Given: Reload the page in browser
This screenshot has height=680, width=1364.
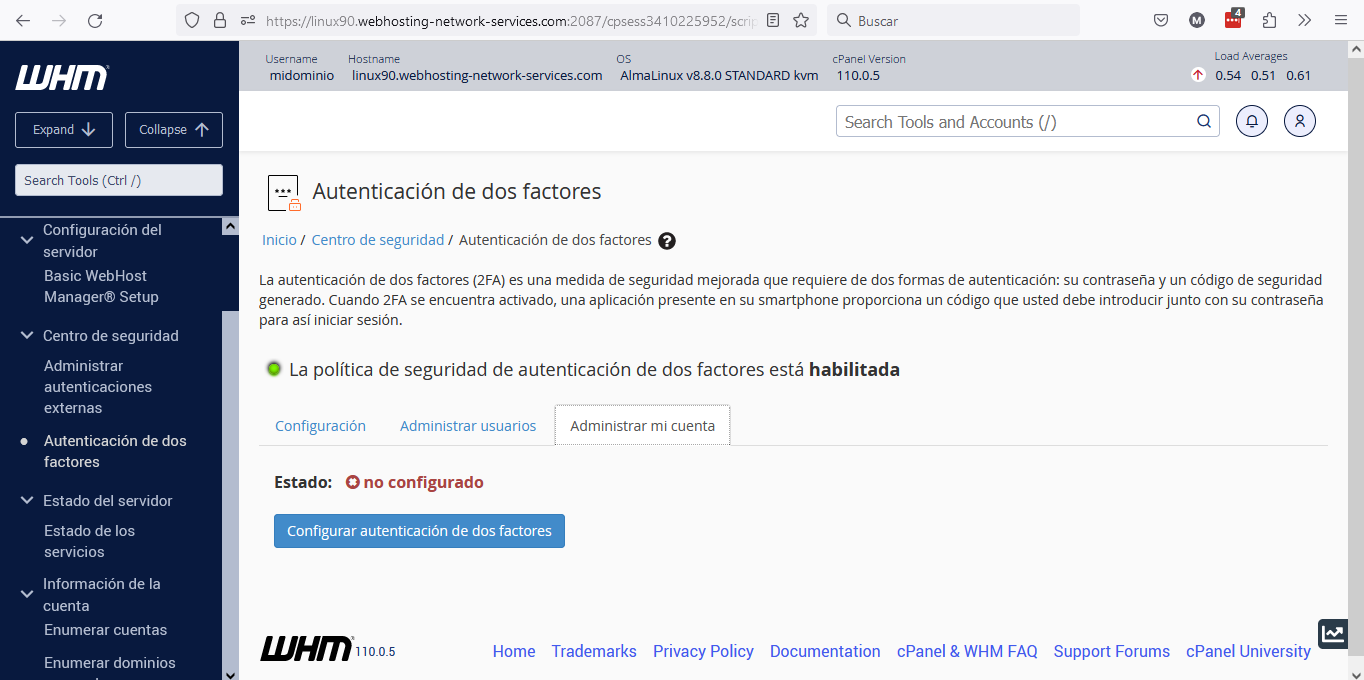Looking at the screenshot, I should (x=95, y=20).
